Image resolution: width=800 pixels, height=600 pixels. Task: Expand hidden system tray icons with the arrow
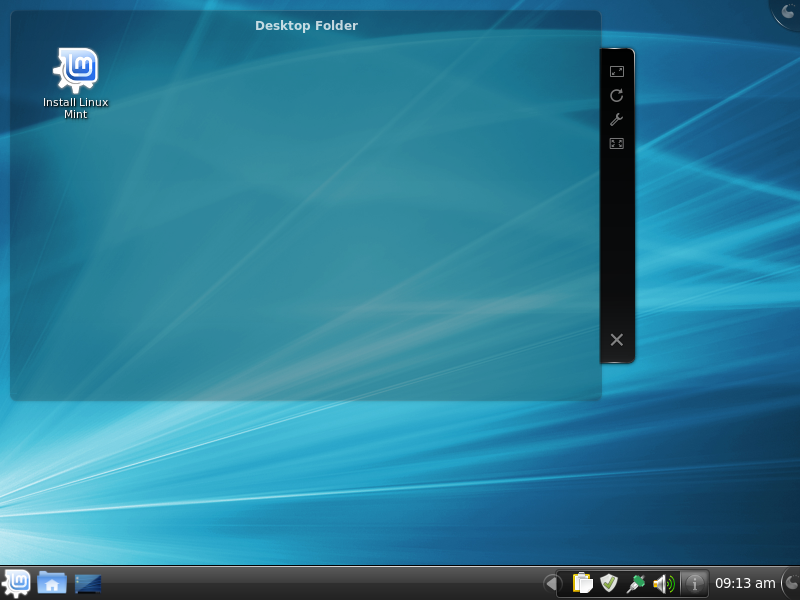tap(551, 583)
